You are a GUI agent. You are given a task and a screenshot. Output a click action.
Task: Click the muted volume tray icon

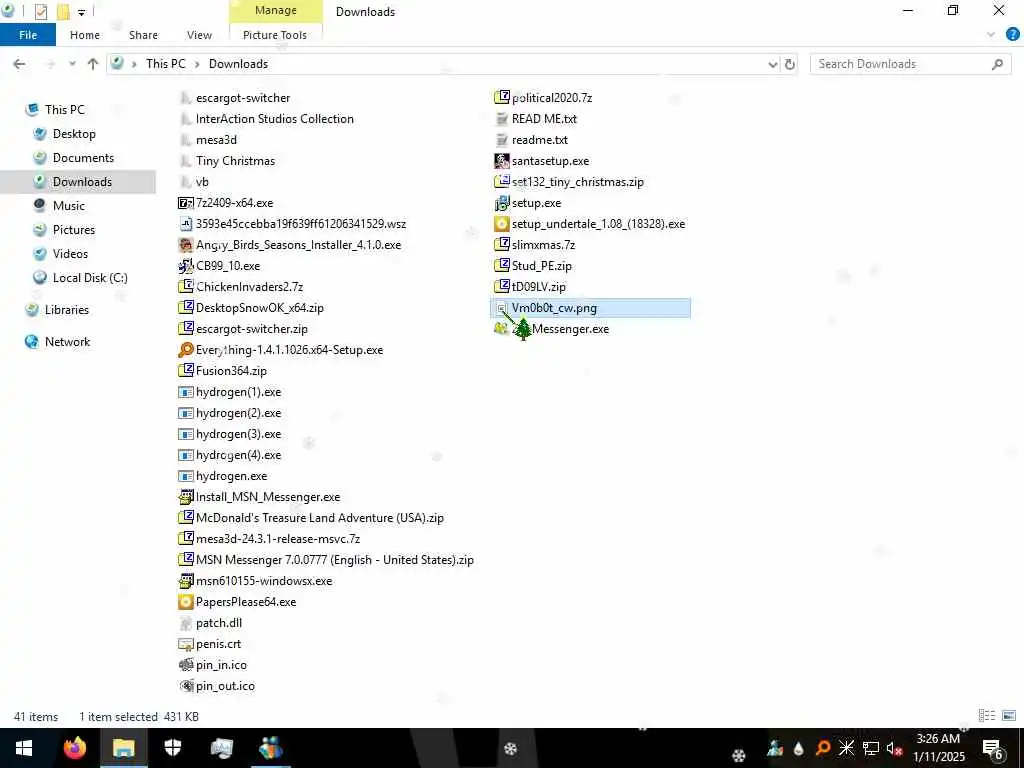pyautogui.click(x=894, y=749)
